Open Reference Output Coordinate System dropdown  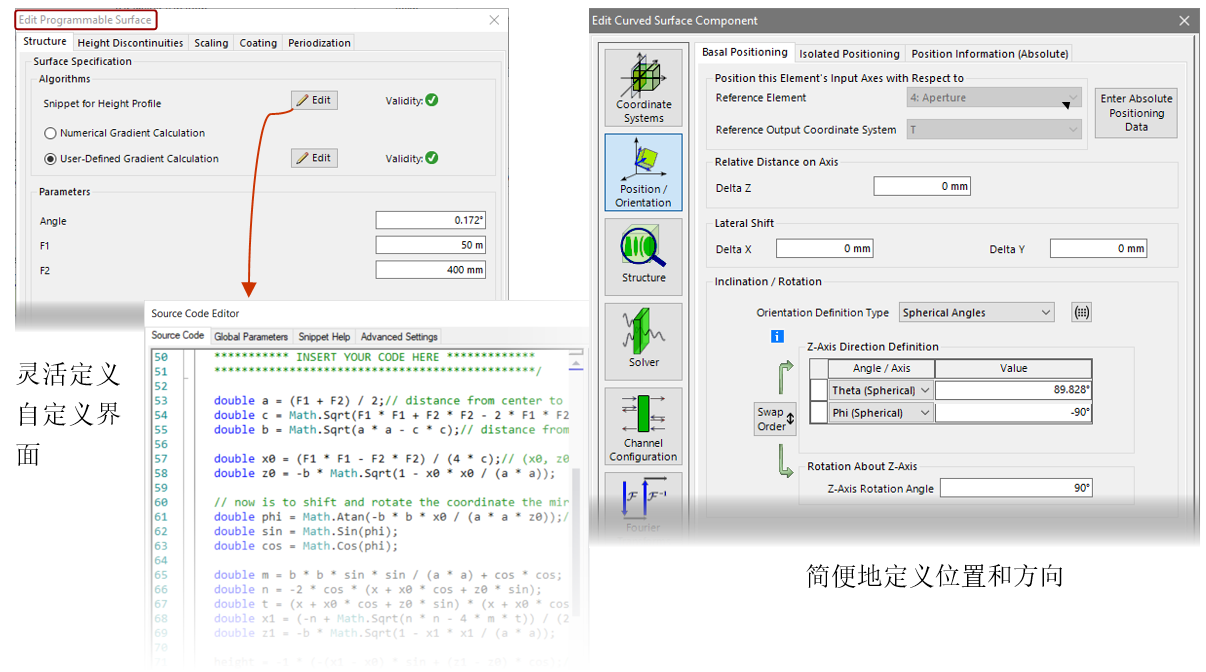pos(994,130)
